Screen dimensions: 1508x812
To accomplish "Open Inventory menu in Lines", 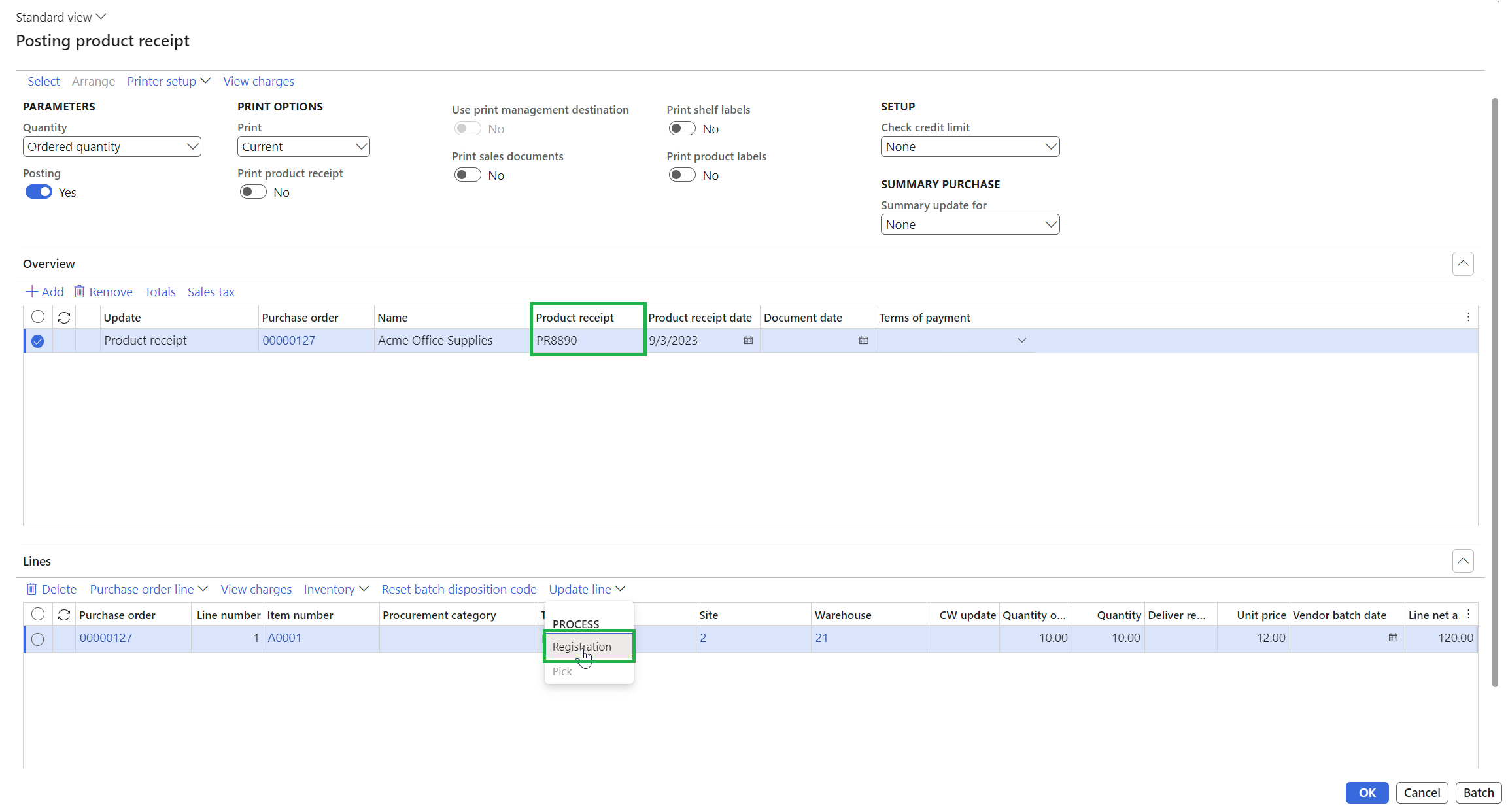I will click(x=336, y=589).
